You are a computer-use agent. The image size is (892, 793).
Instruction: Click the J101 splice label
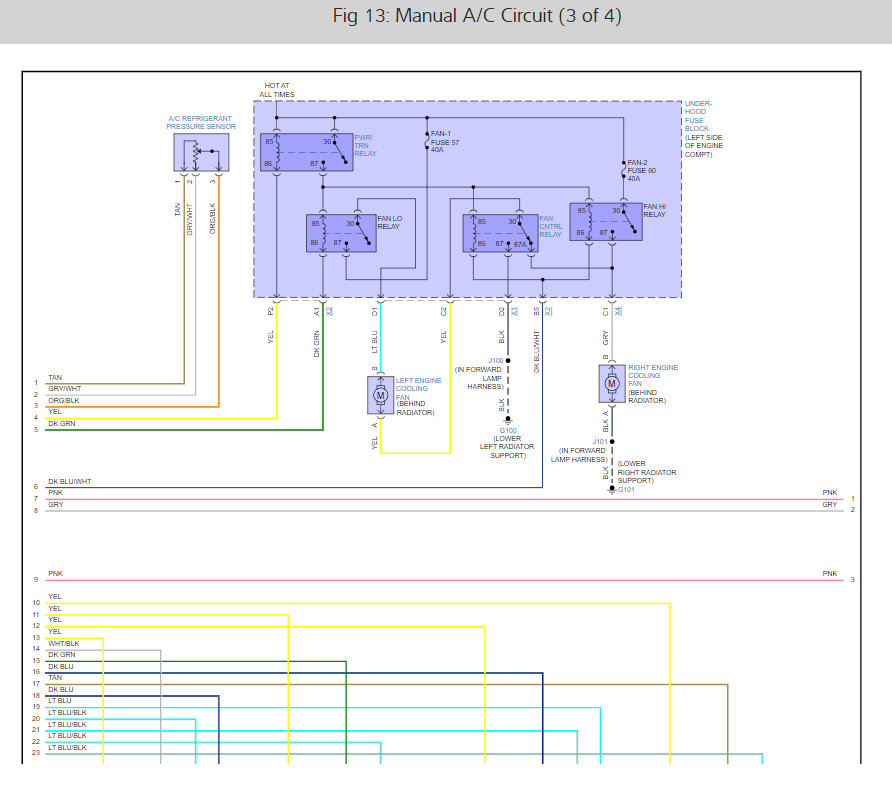coord(600,441)
